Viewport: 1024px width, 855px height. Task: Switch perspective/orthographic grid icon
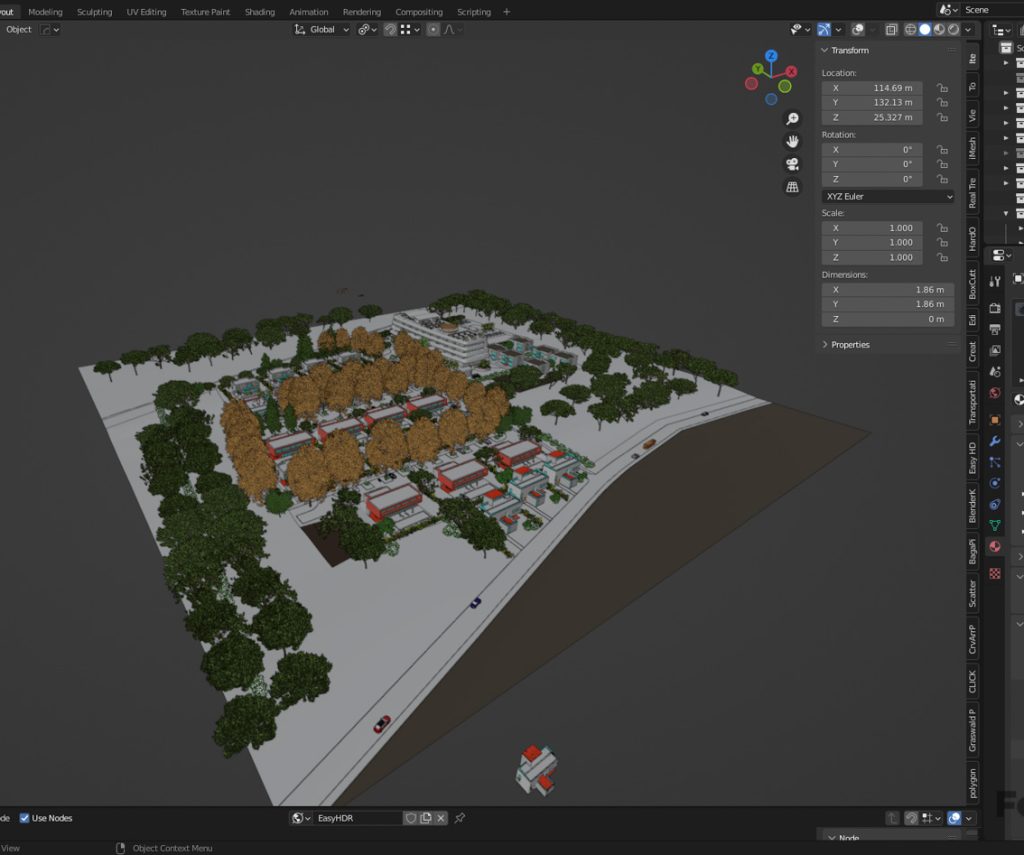[792, 187]
